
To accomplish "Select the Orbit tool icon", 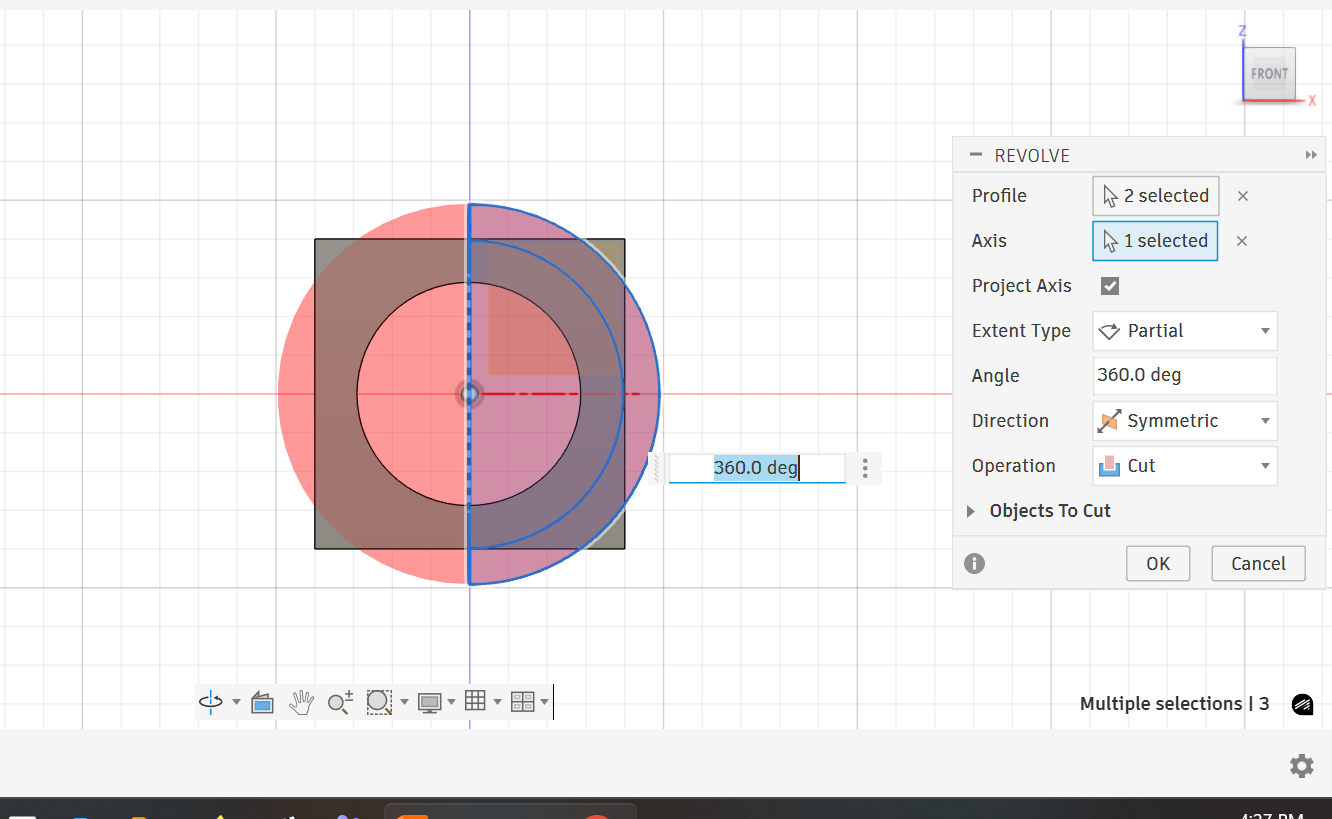I will pos(211,702).
